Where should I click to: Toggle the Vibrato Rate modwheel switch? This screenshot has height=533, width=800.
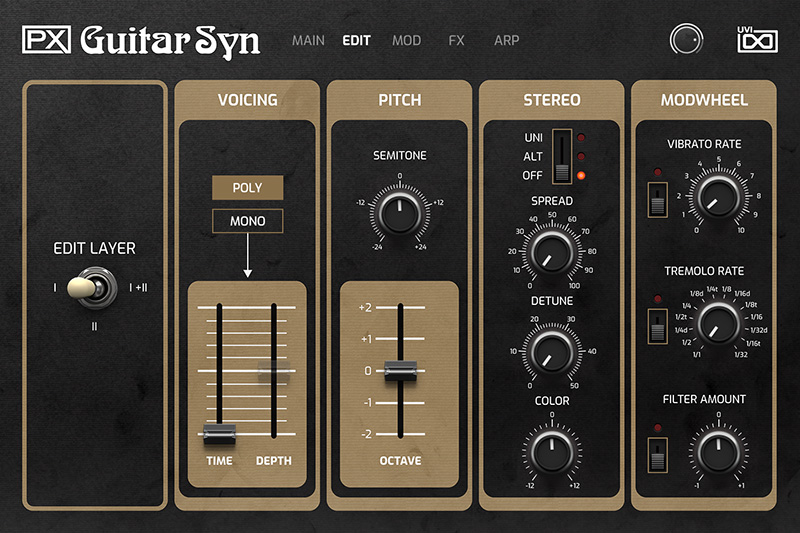(656, 203)
